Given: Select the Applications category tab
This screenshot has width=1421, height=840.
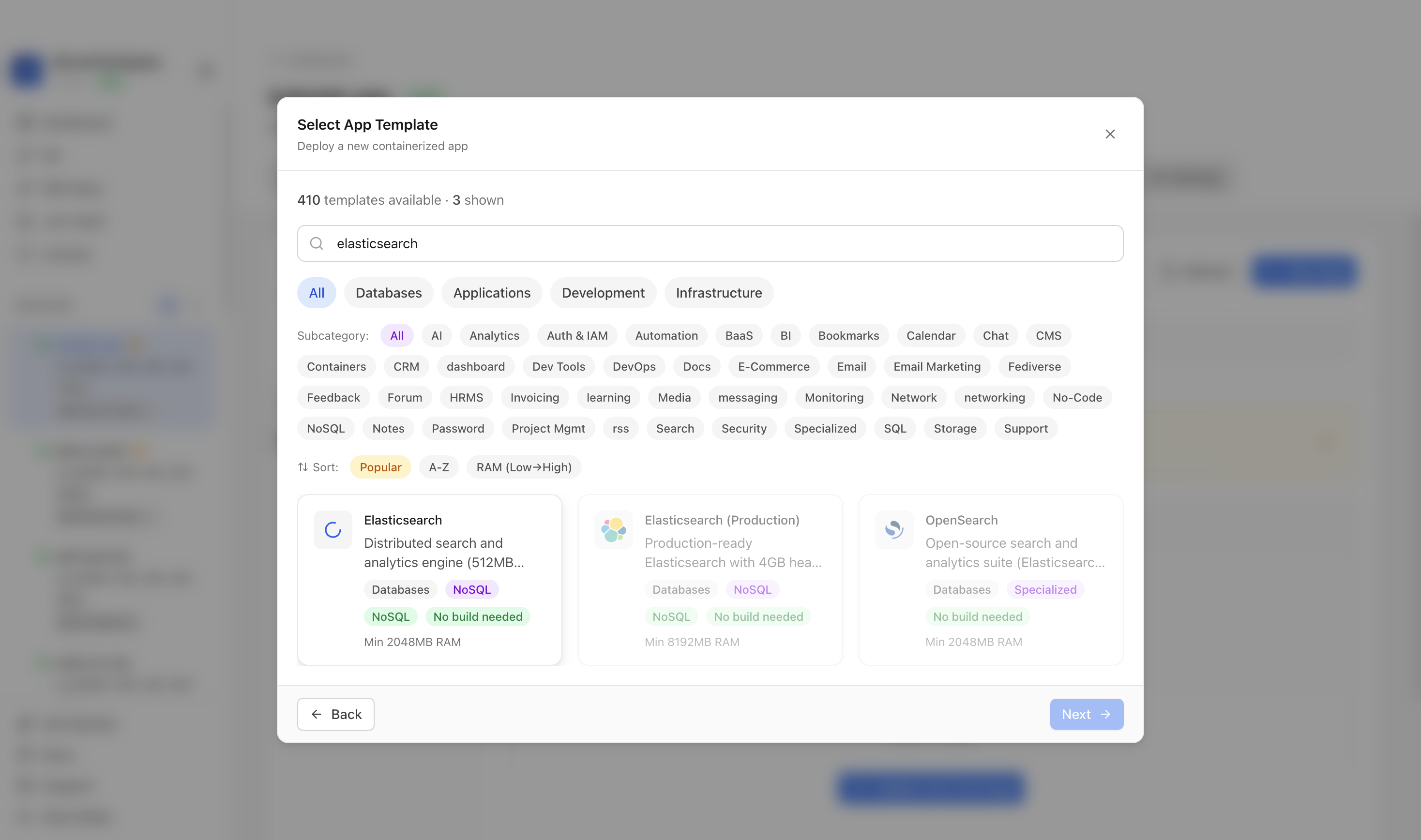Looking at the screenshot, I should point(491,293).
